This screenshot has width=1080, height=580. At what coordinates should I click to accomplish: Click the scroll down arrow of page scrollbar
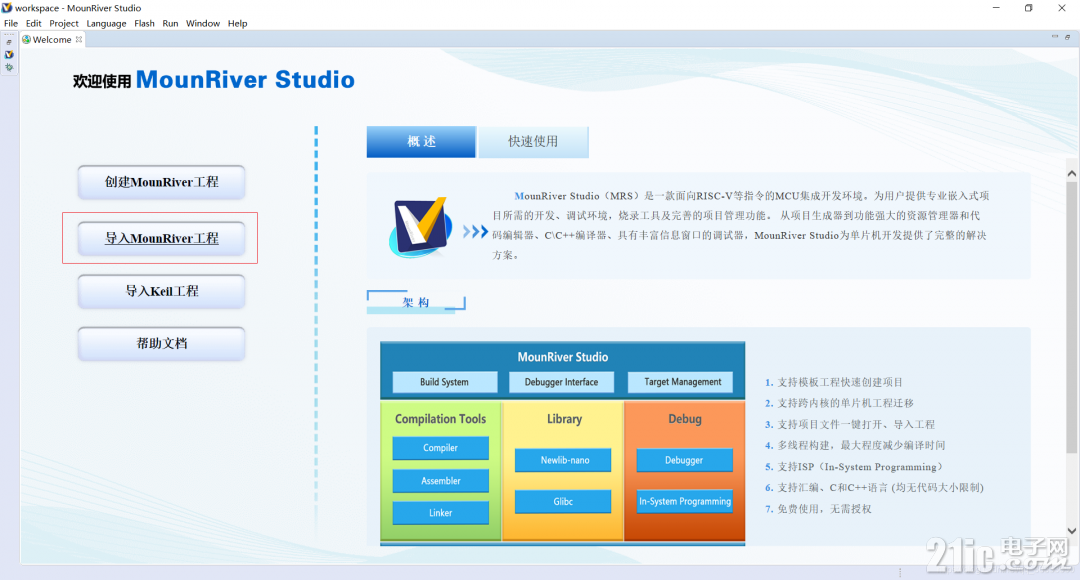click(x=1072, y=530)
